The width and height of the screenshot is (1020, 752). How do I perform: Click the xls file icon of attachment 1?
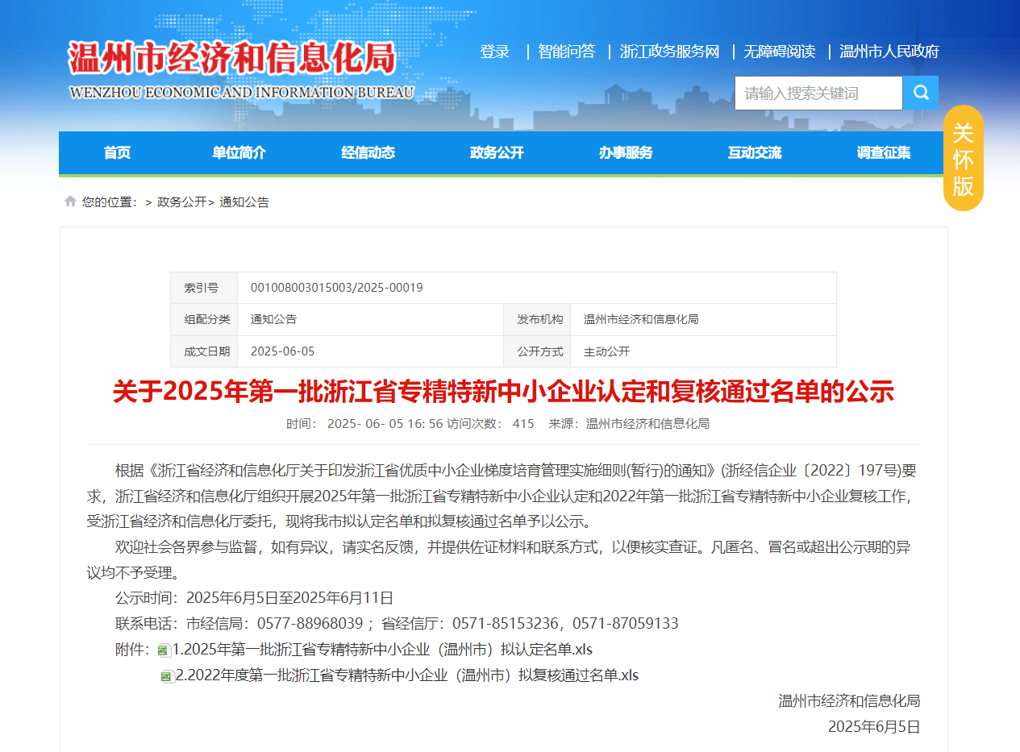163,650
